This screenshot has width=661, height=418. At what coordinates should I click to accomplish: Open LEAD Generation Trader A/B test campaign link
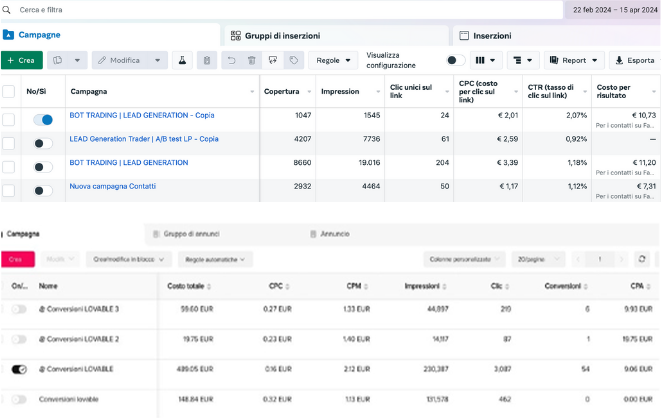click(144, 139)
